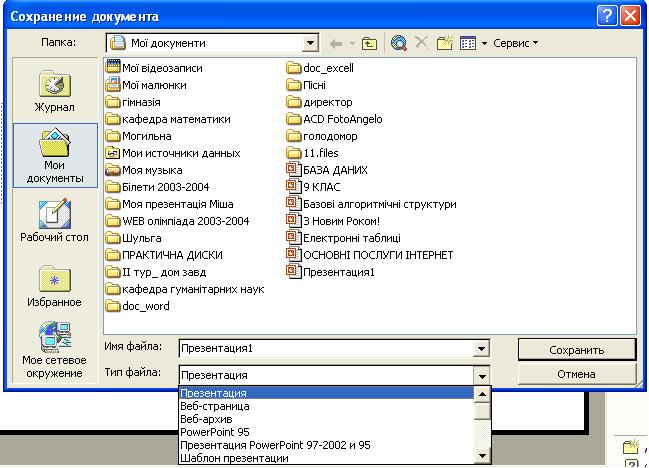Select the Шульга folder

[x=134, y=238]
